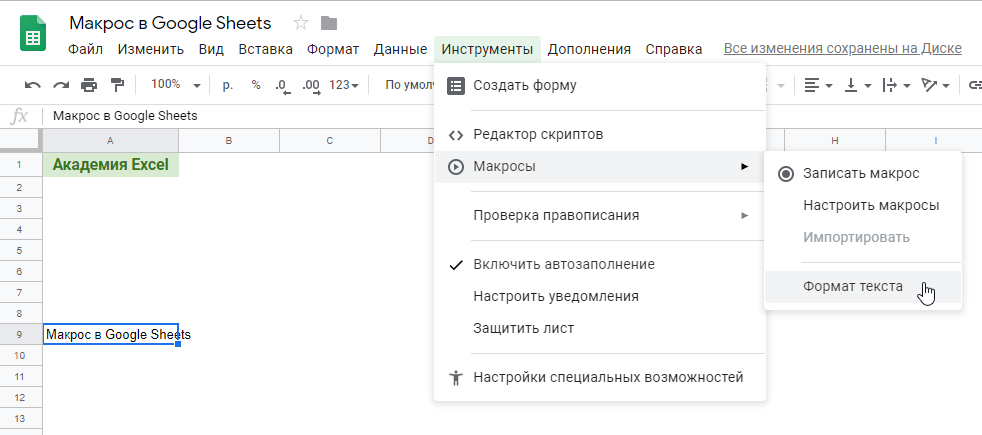The height and width of the screenshot is (435, 982).
Task: Toggle the Включить автозаполнение checkmark item
Action: pyautogui.click(x=563, y=264)
